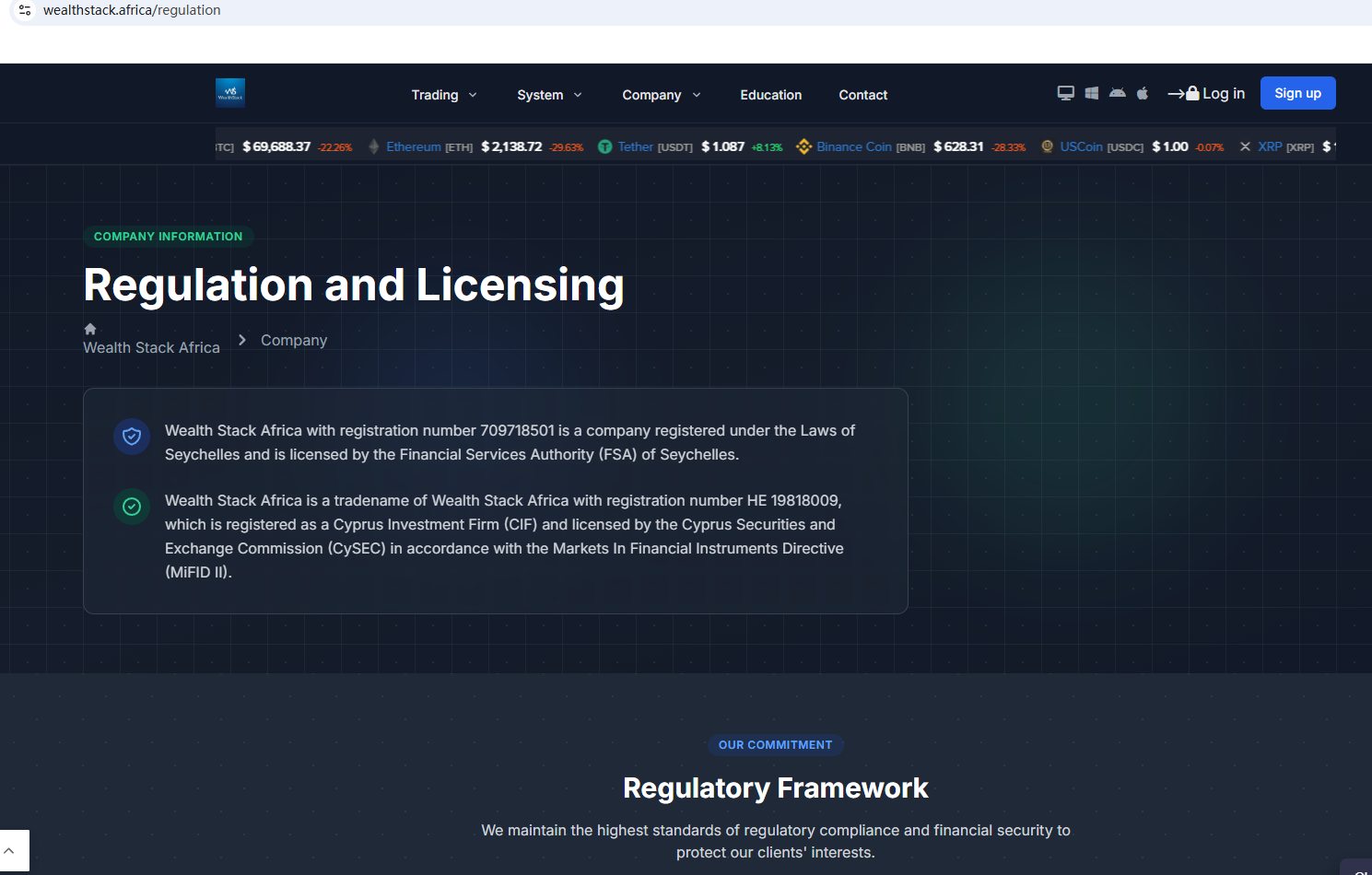Open the Education page

pos(770,95)
